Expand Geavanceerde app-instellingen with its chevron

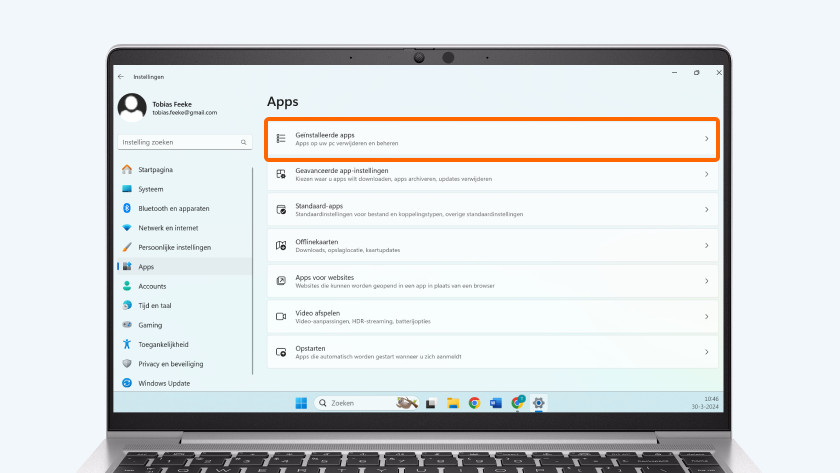[x=706, y=174]
